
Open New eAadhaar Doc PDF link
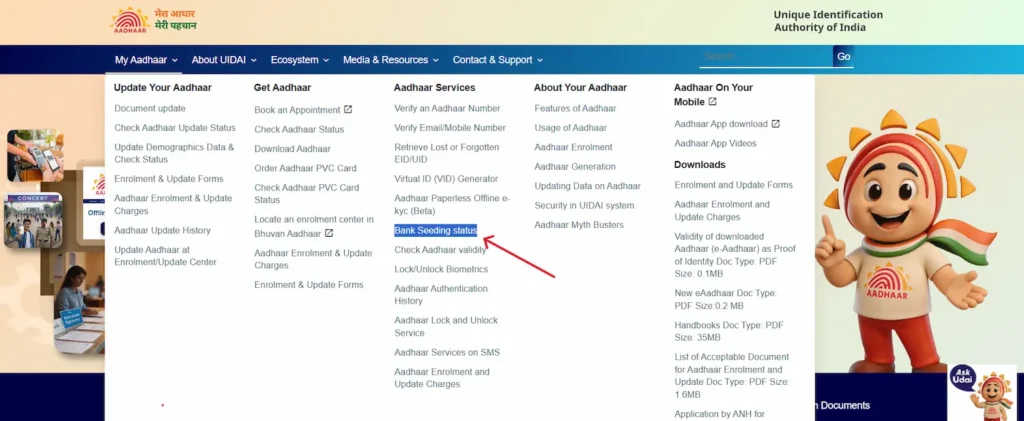(x=726, y=300)
